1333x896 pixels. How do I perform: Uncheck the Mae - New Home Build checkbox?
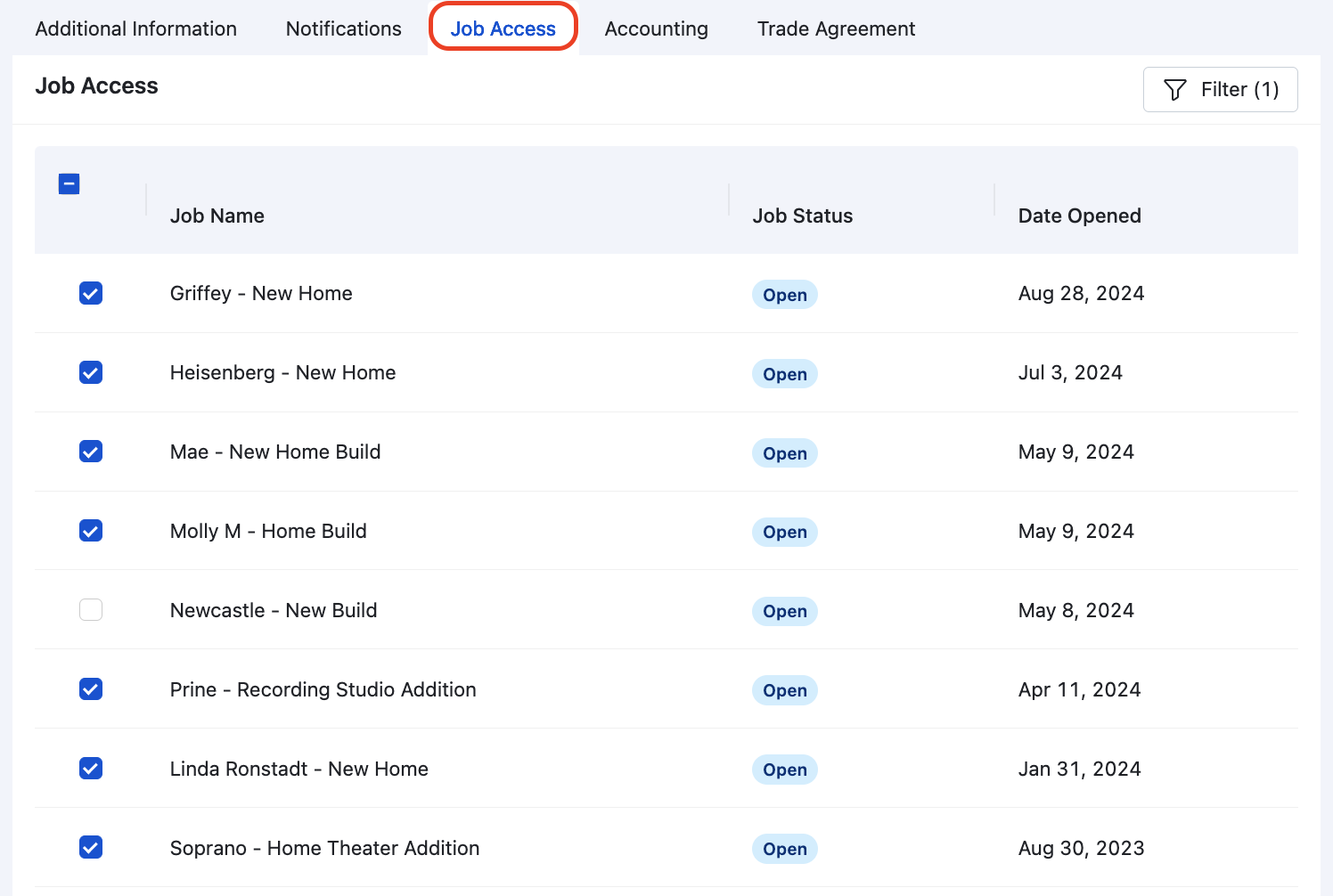[91, 452]
